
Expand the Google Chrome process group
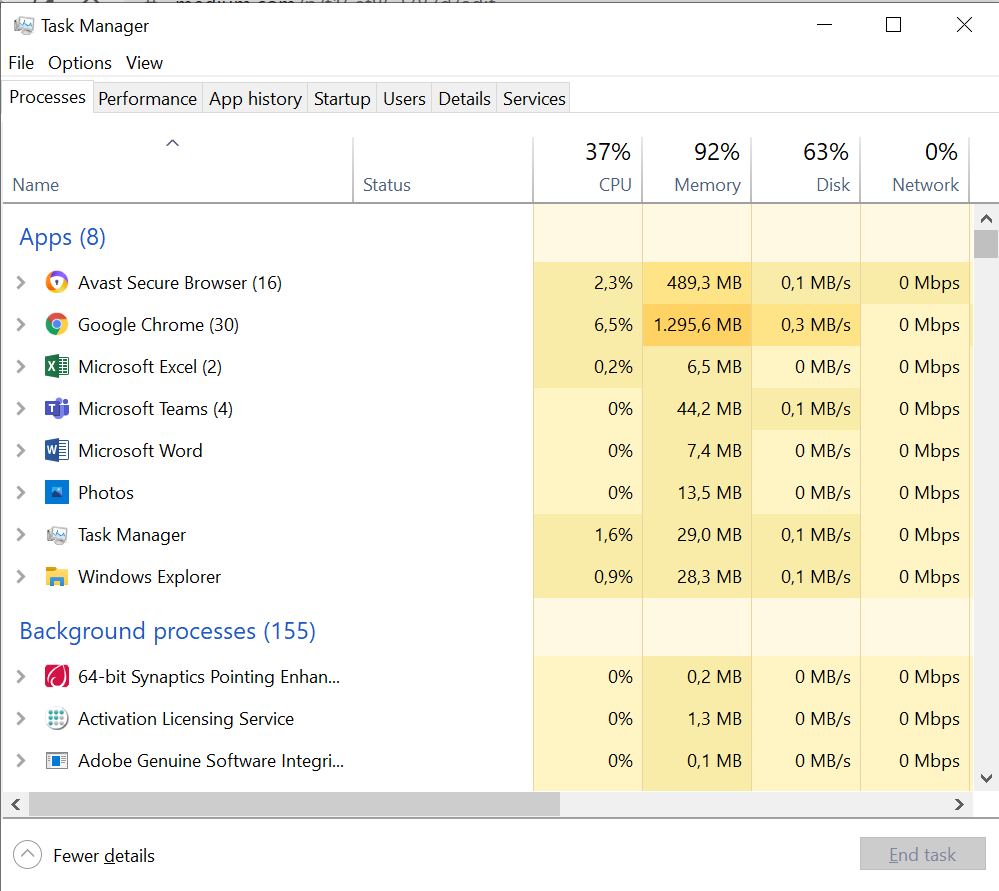pyautogui.click(x=21, y=324)
